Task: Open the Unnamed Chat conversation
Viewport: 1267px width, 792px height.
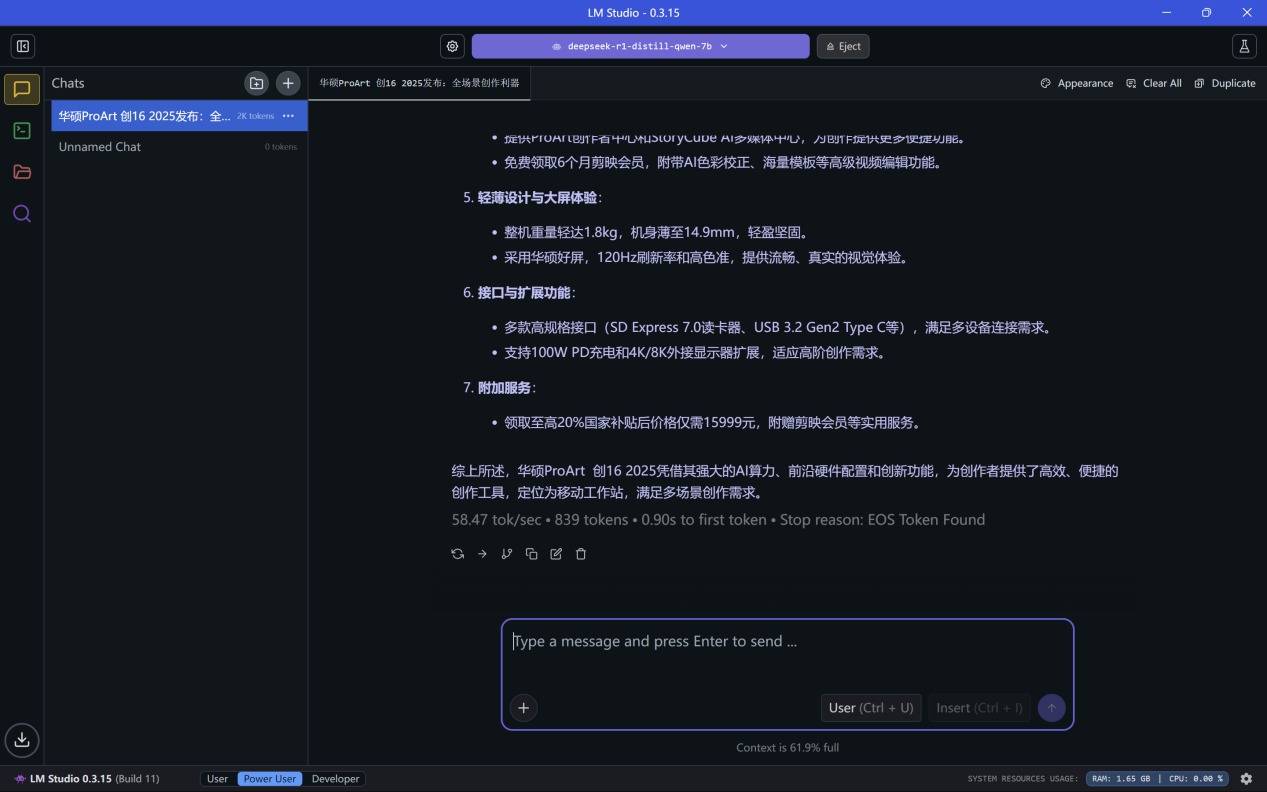Action: pyautogui.click(x=180, y=147)
